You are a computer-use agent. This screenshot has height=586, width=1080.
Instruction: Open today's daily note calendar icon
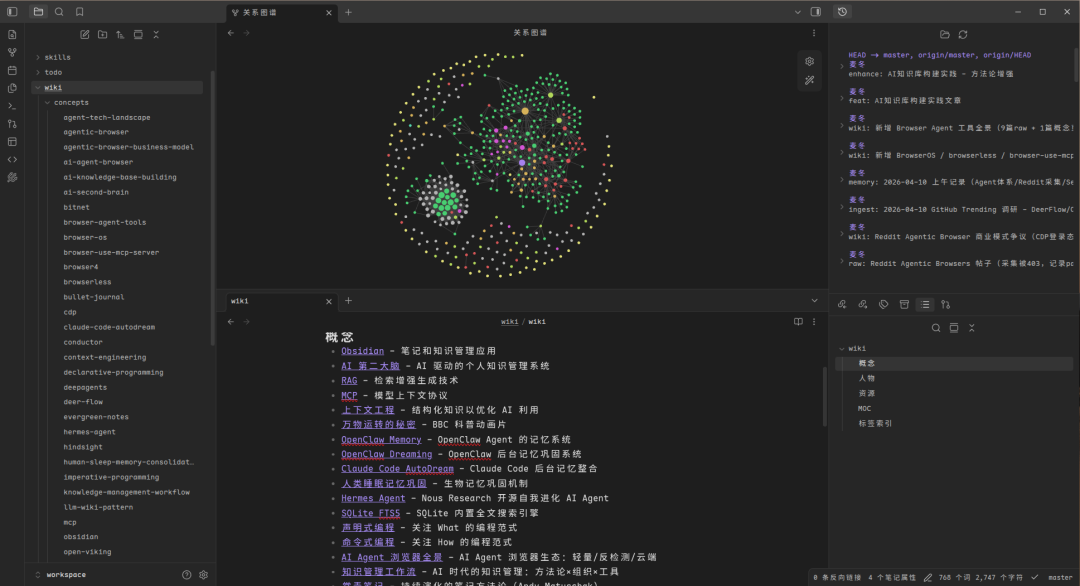(x=12, y=70)
